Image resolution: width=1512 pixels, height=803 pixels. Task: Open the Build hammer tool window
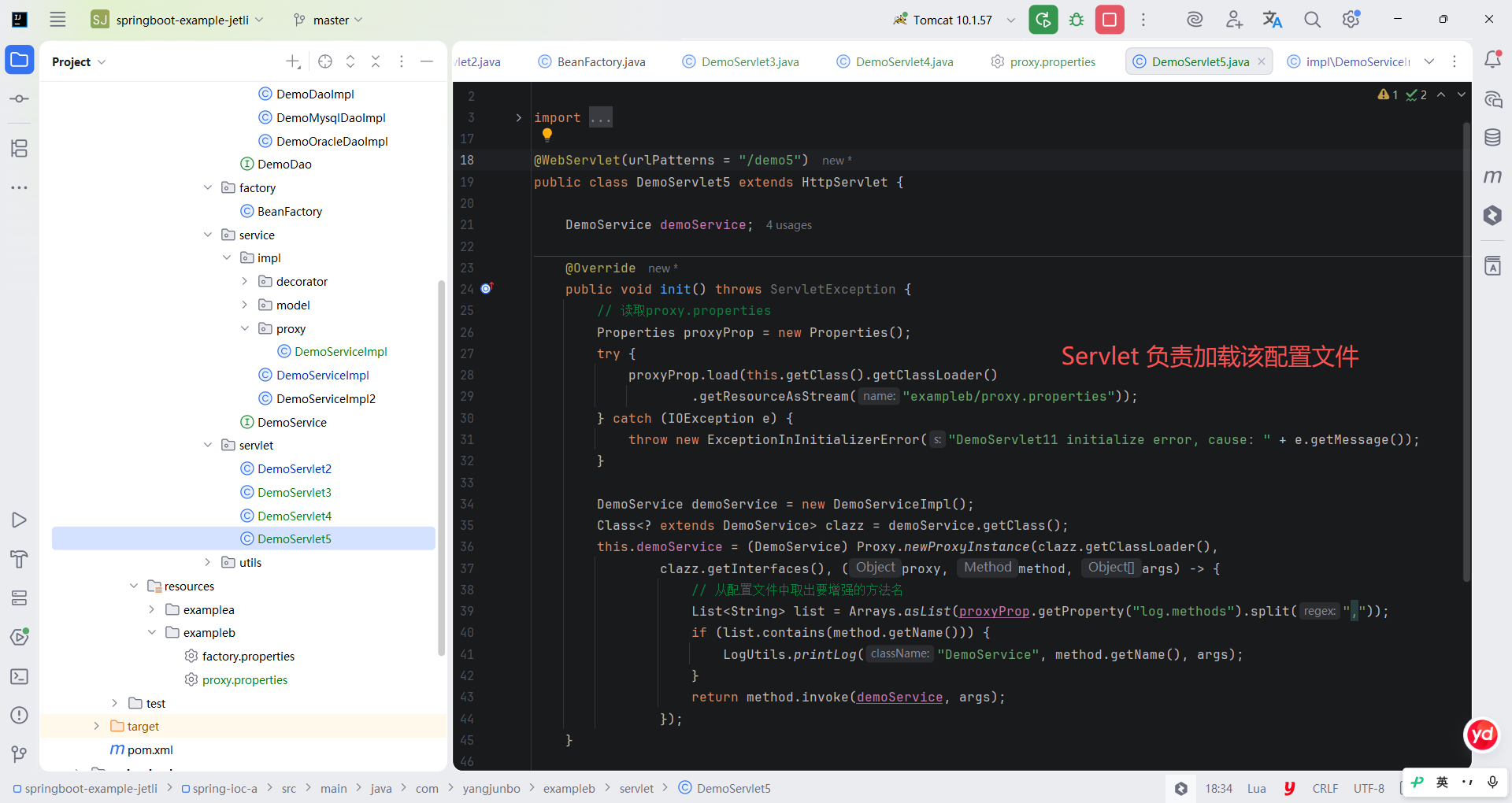click(20, 559)
